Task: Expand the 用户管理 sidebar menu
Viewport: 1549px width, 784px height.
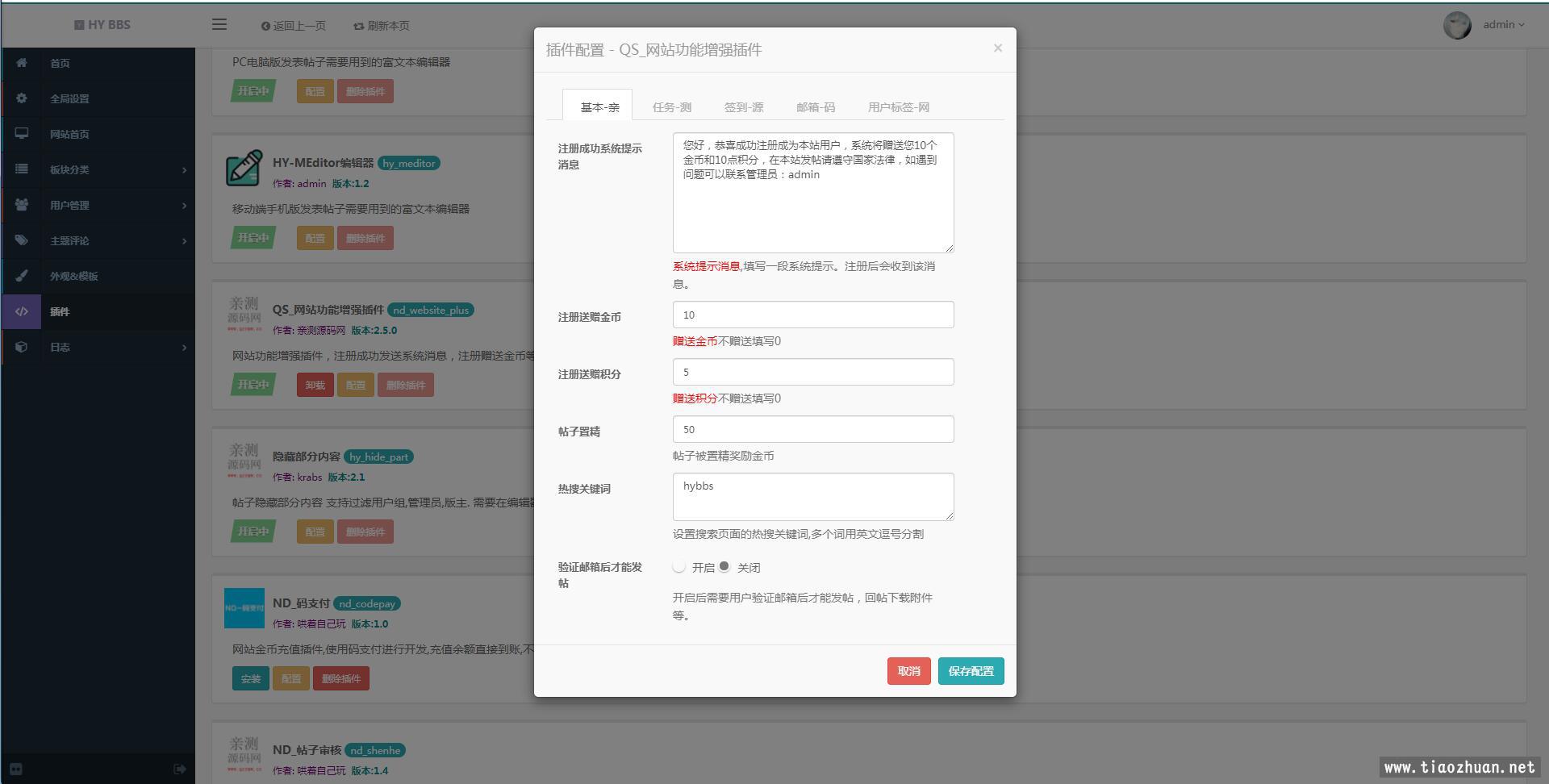Action: [x=184, y=206]
